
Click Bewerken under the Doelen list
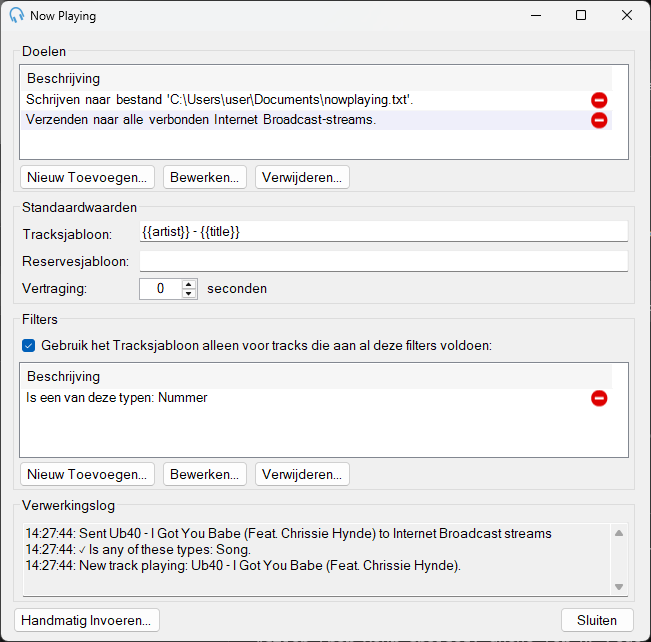pos(205,177)
